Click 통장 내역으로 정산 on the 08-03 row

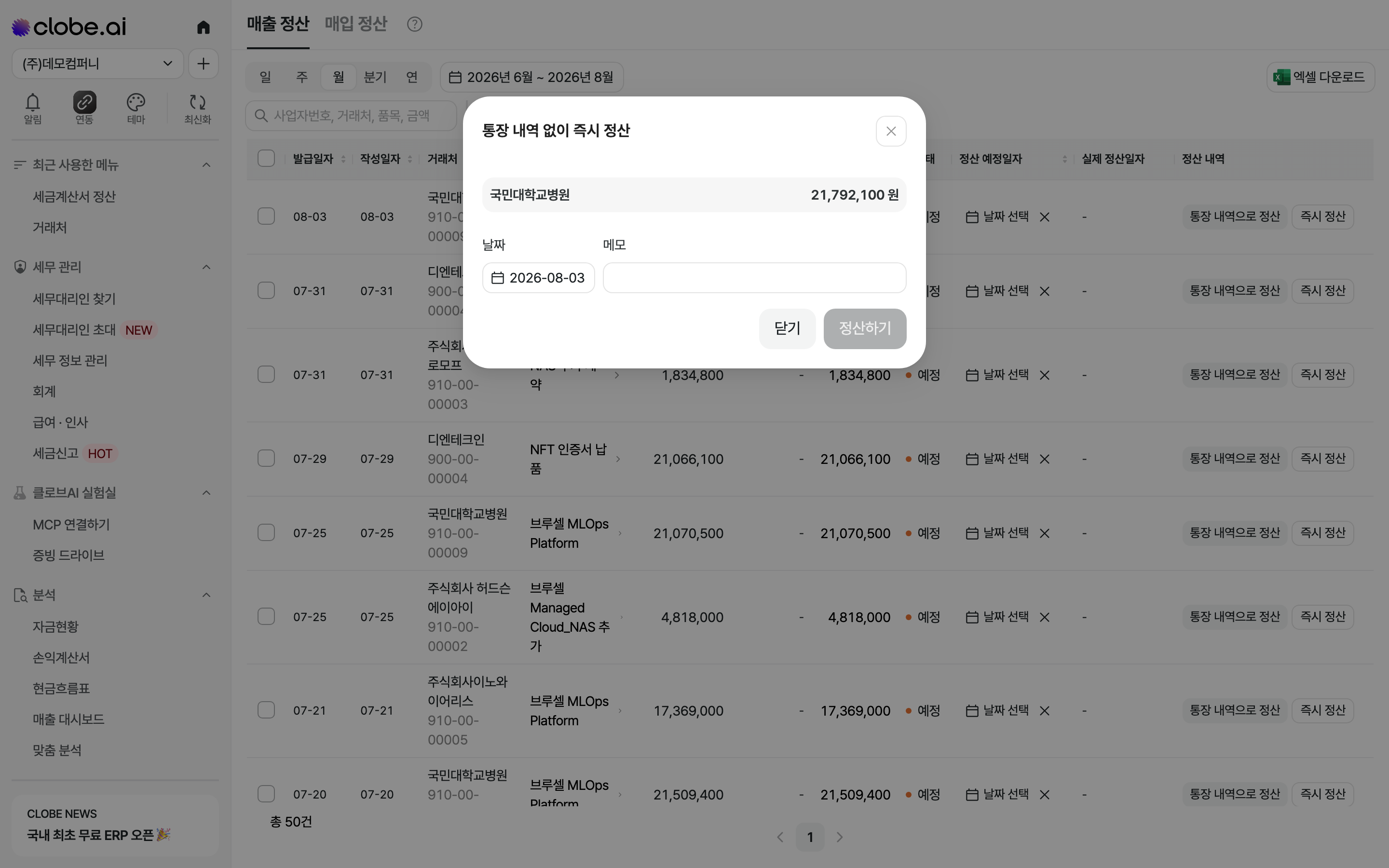1235,217
